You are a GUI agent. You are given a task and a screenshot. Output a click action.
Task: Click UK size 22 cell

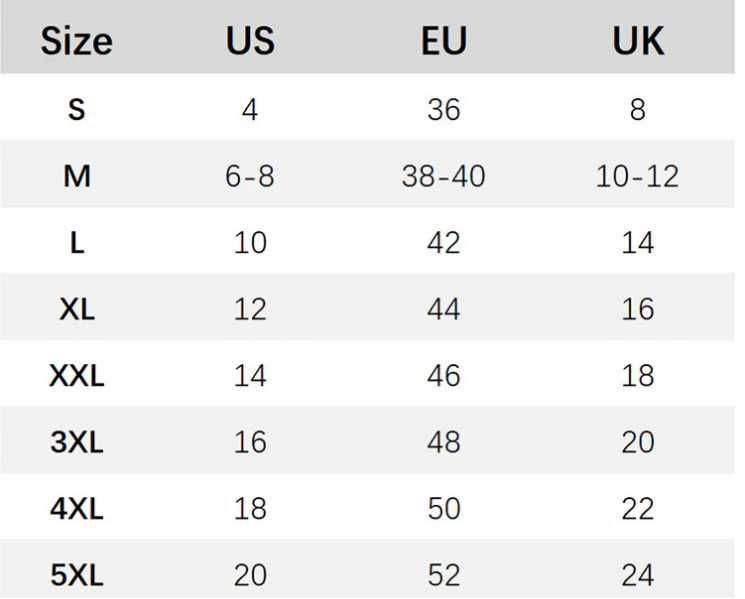pyautogui.click(x=638, y=509)
